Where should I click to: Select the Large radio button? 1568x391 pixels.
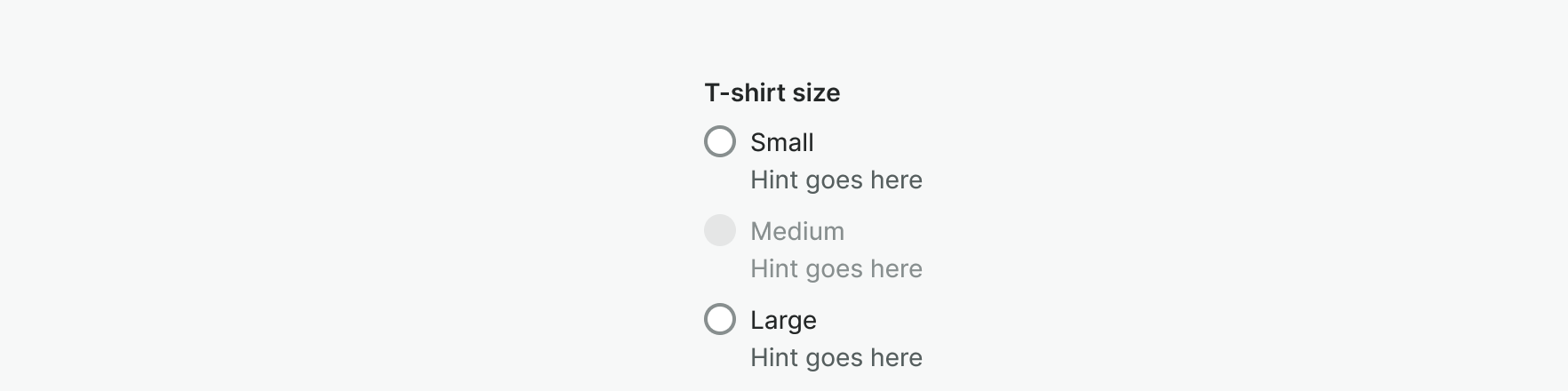[x=720, y=319]
